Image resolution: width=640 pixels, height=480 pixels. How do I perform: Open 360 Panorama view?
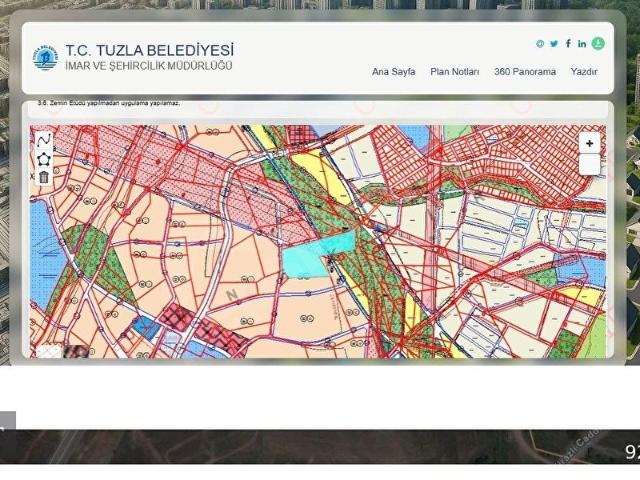[x=525, y=72]
